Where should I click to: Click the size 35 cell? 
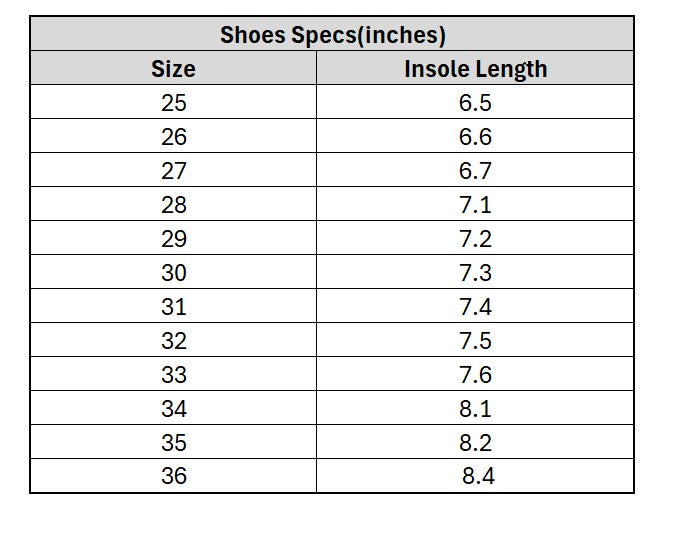[173, 442]
